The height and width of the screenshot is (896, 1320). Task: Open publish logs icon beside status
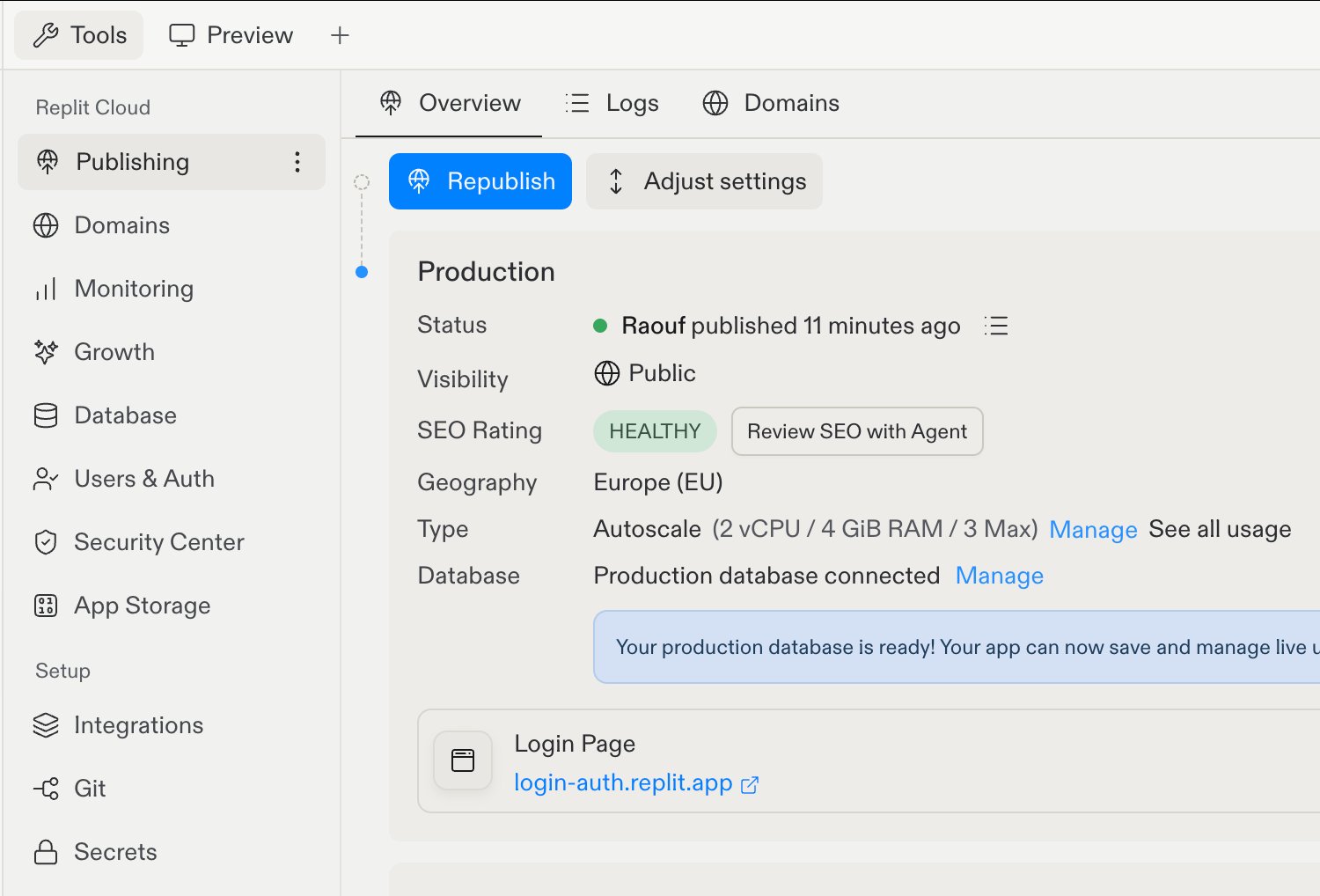[996, 326]
